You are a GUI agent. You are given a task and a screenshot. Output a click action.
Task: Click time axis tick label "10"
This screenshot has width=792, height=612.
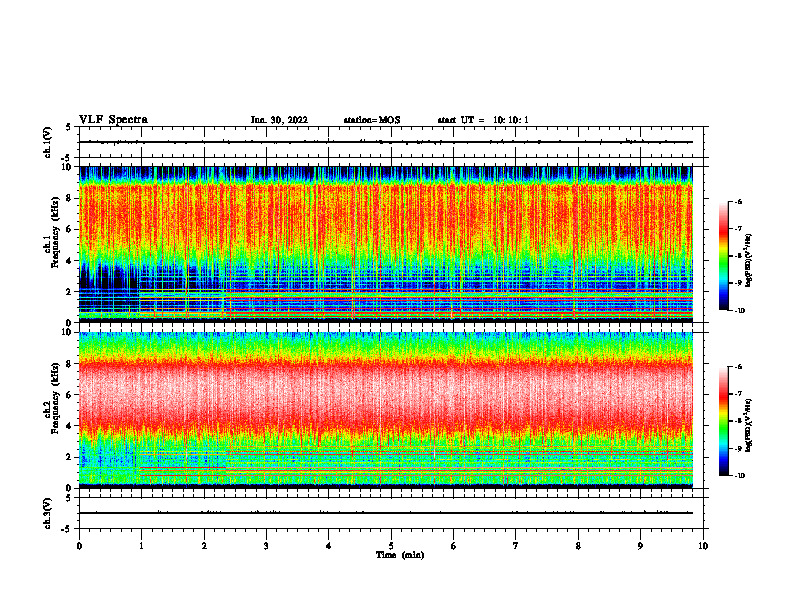(x=703, y=546)
